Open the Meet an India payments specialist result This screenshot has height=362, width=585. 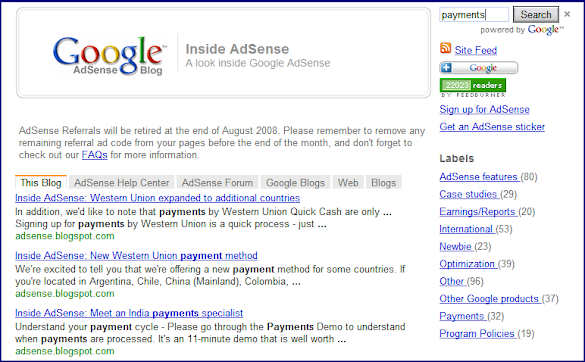pyautogui.click(x=129, y=313)
